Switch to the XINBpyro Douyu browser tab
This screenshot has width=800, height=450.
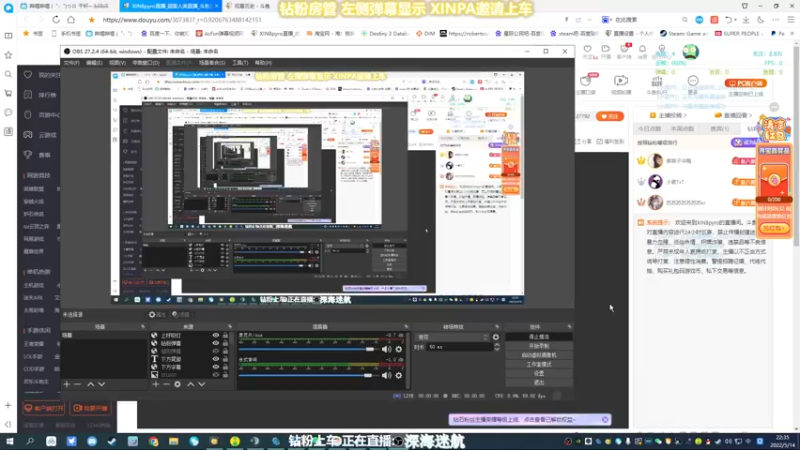170,6
